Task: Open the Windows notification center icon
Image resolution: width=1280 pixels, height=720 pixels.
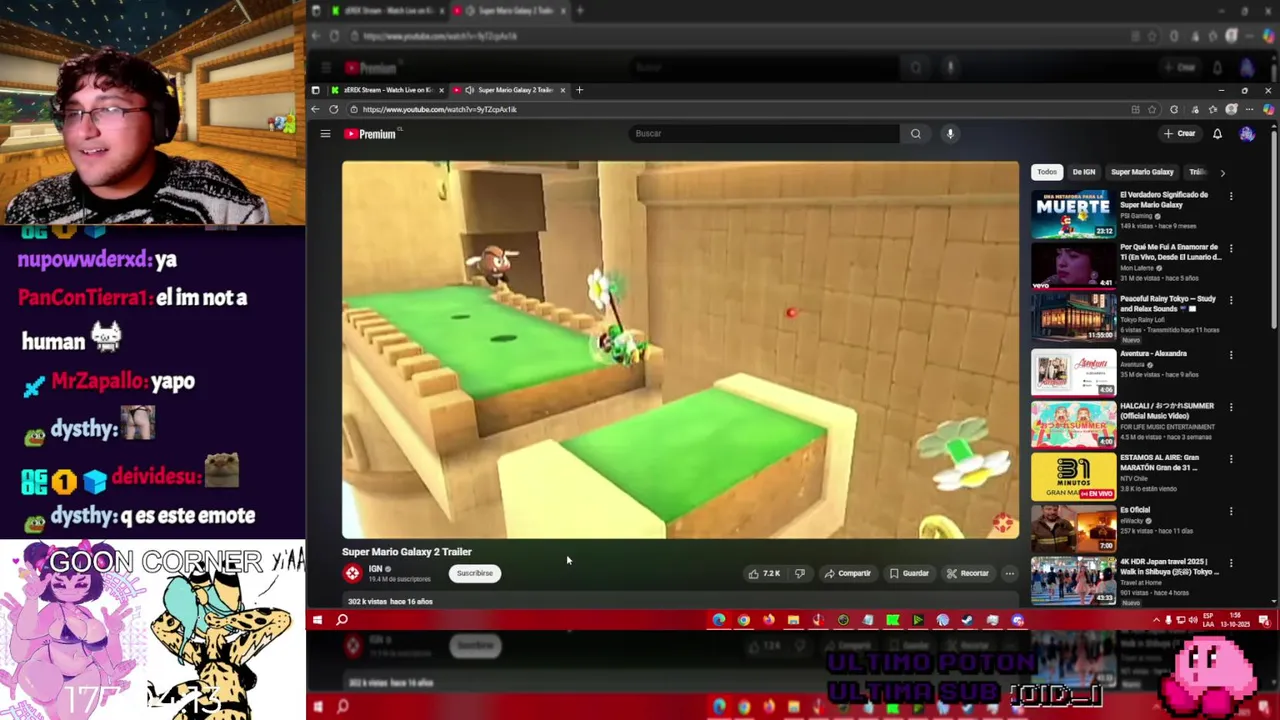Action: (1264, 620)
